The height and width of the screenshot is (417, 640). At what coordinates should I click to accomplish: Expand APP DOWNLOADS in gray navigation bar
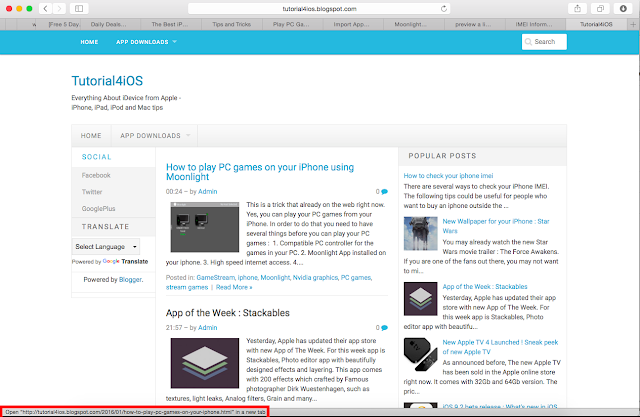tap(155, 135)
